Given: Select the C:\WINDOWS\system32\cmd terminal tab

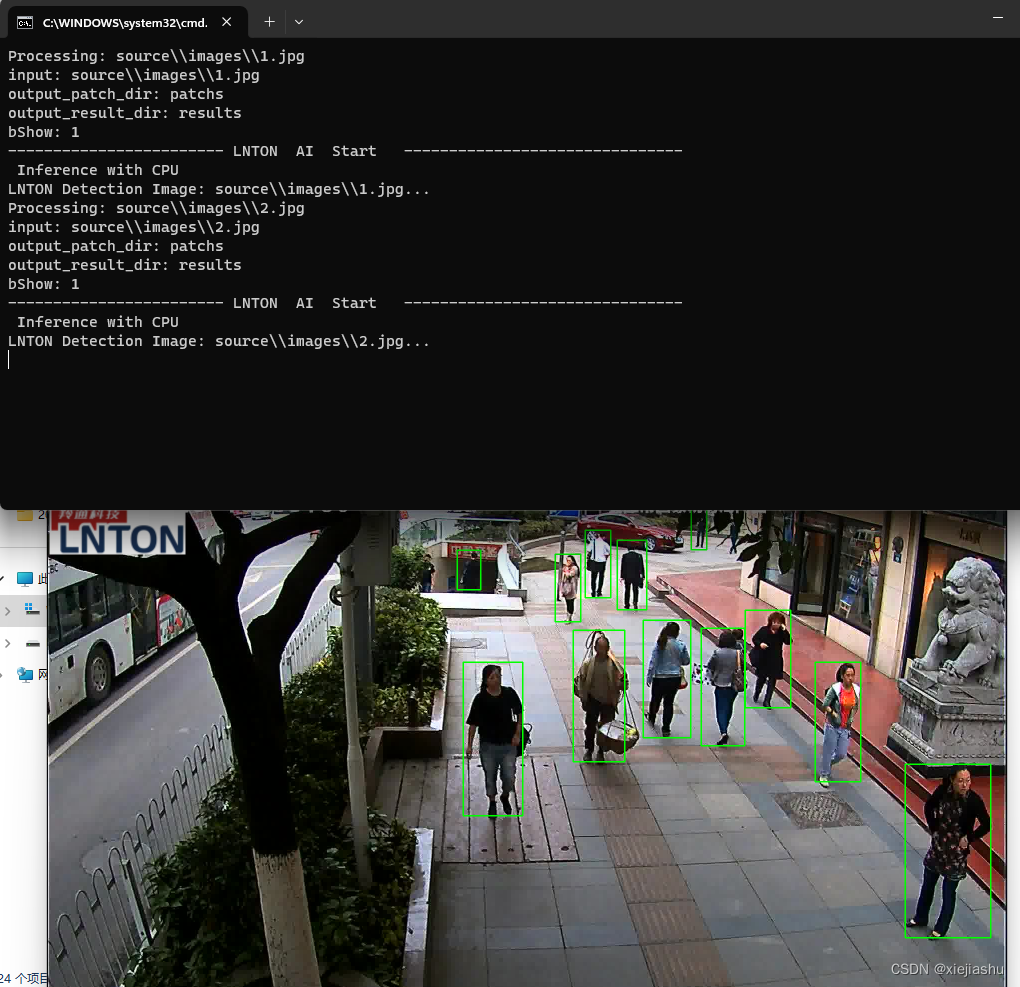Looking at the screenshot, I should [128, 23].
